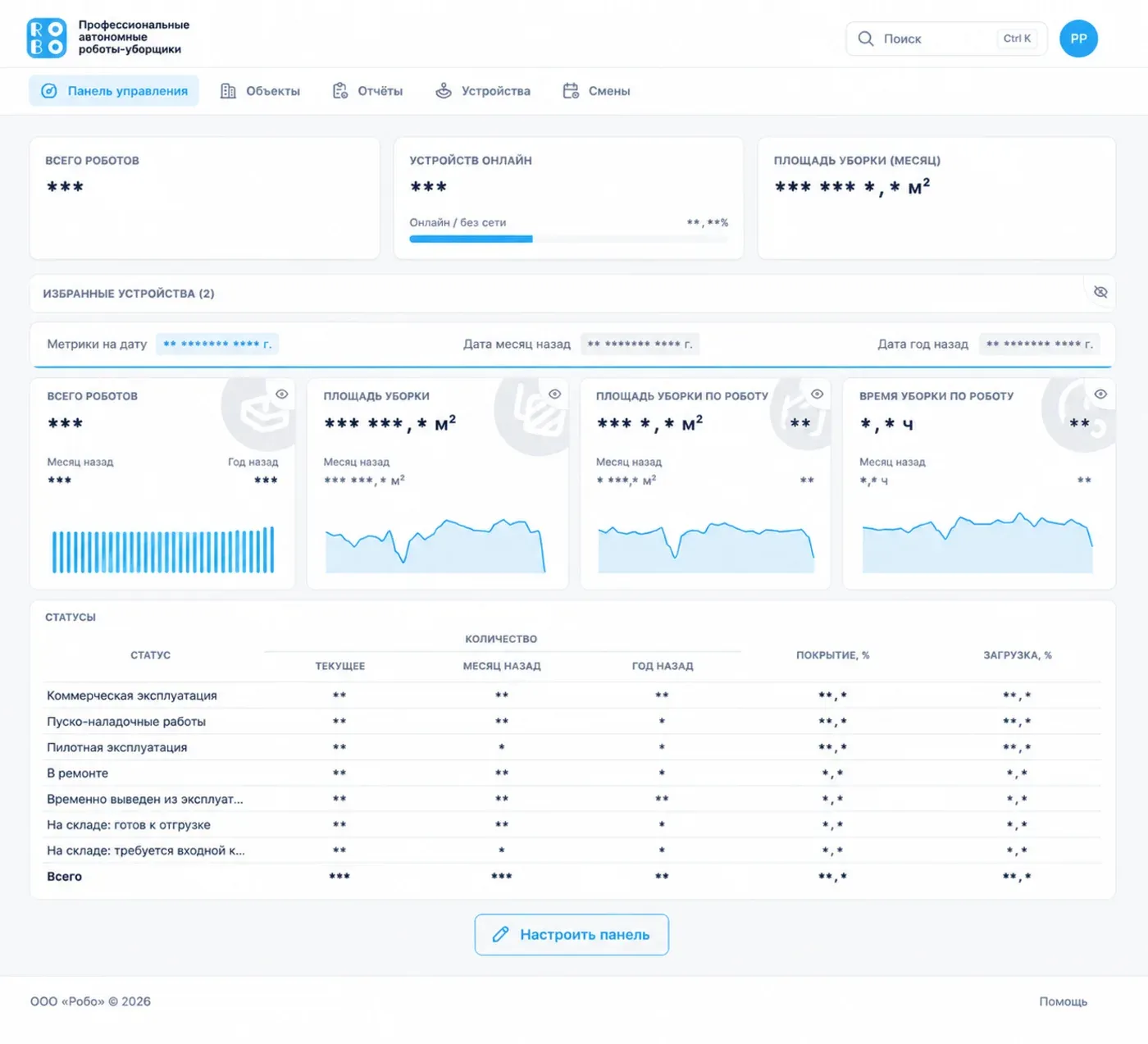Click the Площадь уборки (месяц) card title
This screenshot has height=1044, width=1148.
[857, 161]
